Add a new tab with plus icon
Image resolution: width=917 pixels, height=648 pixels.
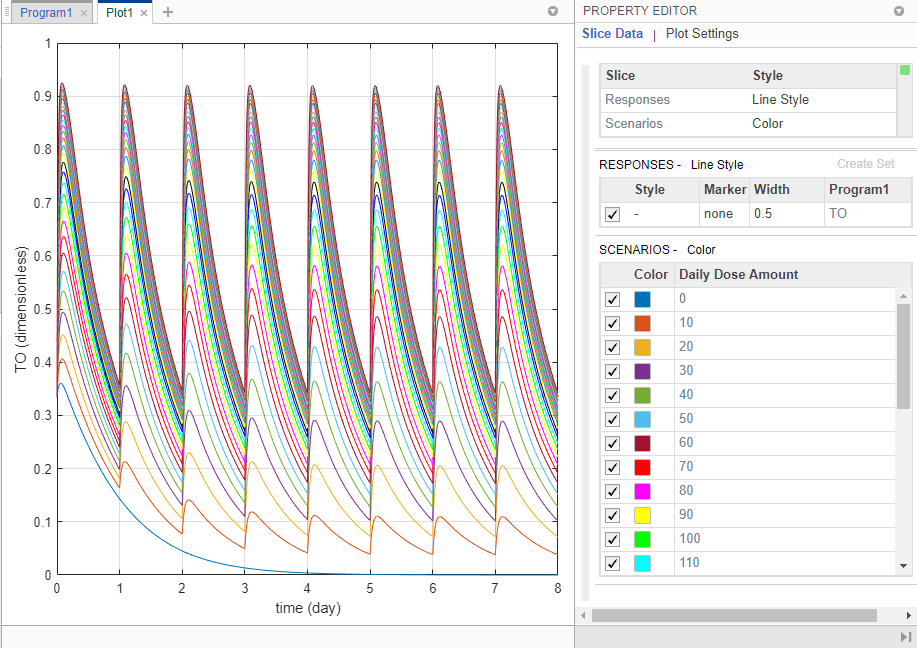168,12
